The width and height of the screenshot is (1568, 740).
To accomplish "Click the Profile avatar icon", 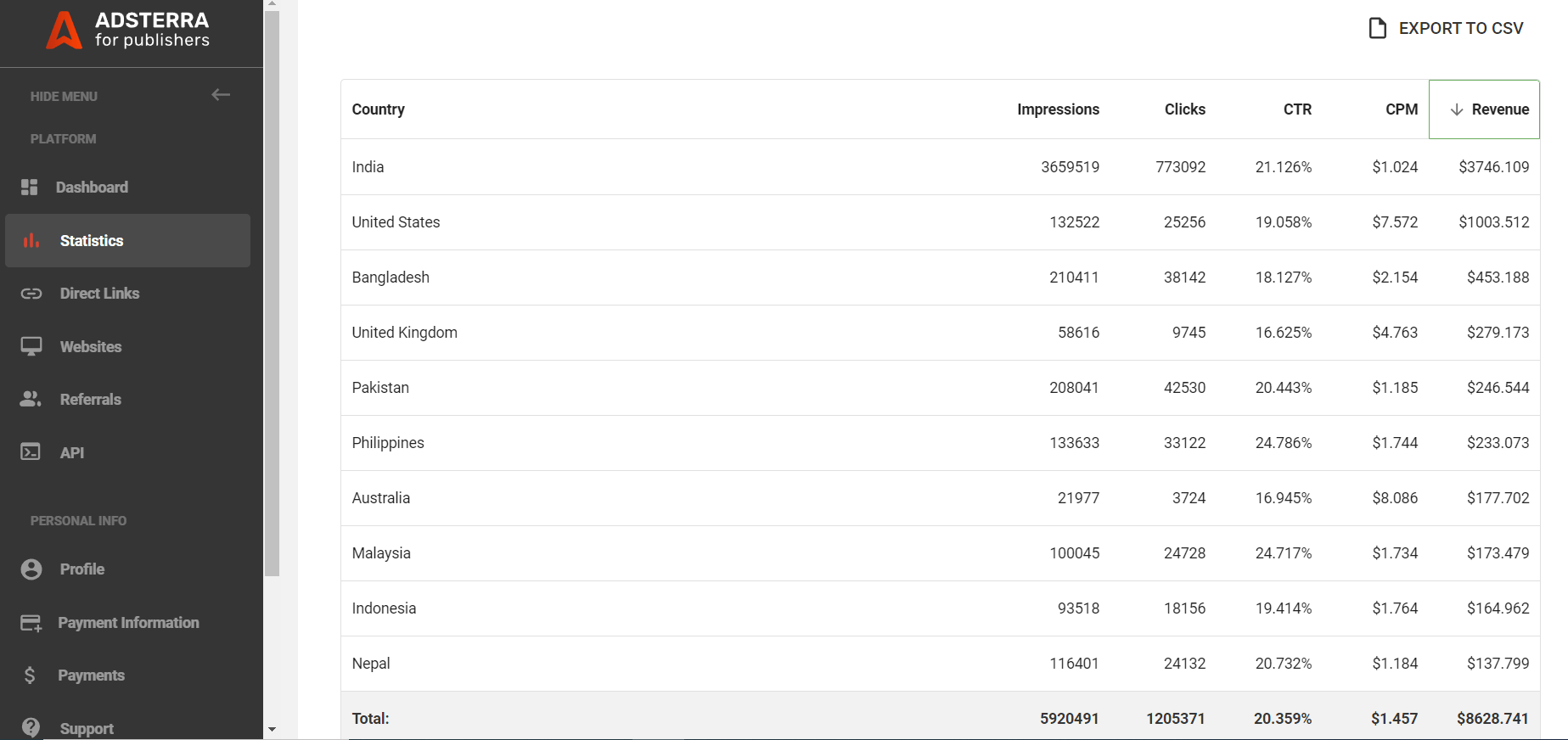I will [31, 569].
